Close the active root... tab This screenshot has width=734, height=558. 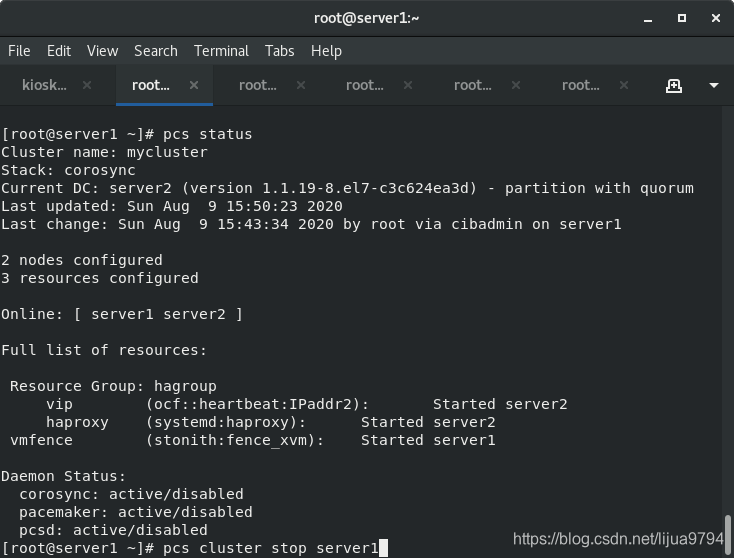point(194,85)
